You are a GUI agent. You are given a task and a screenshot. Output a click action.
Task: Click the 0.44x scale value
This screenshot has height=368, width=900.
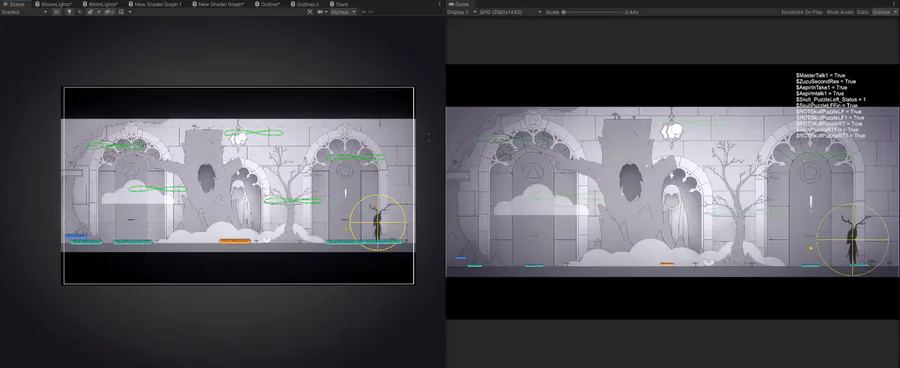coord(632,11)
